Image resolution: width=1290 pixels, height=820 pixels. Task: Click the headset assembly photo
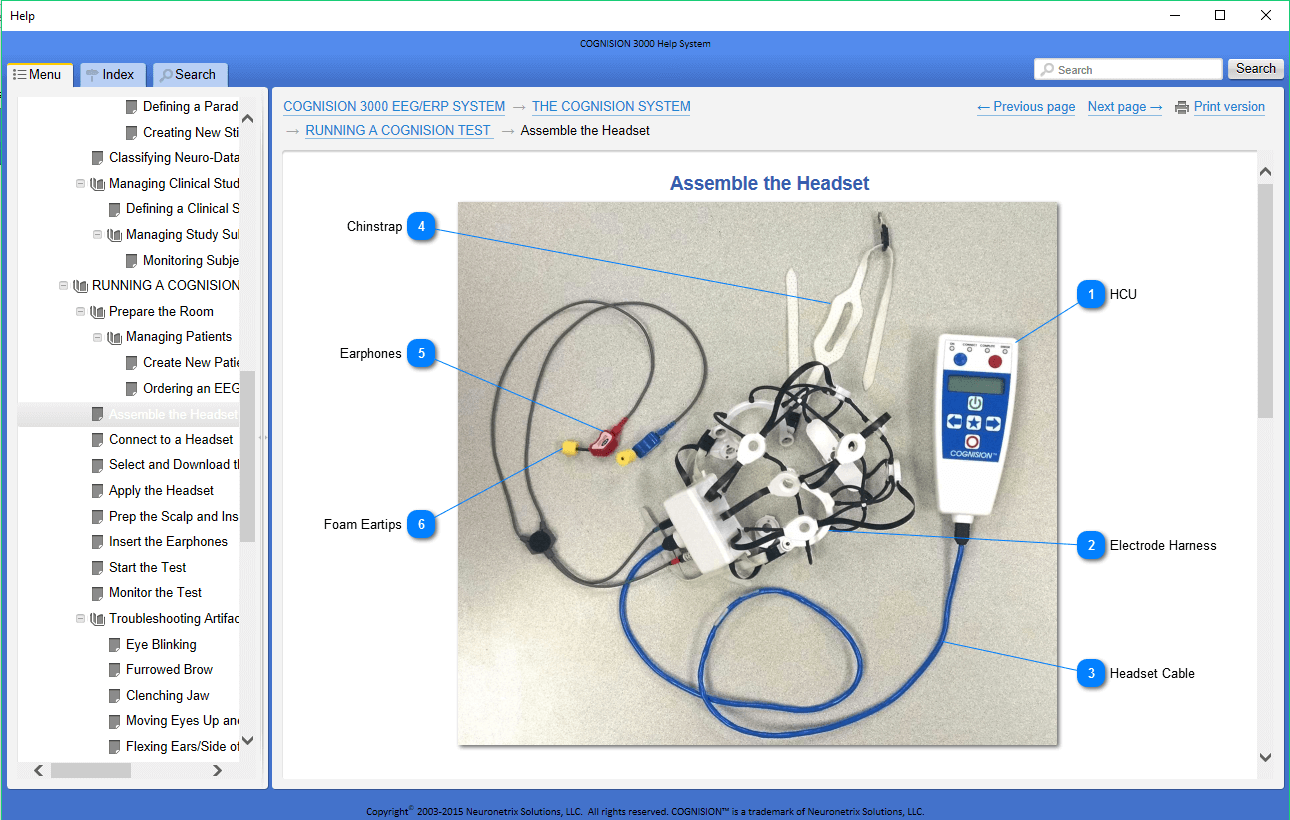point(757,473)
